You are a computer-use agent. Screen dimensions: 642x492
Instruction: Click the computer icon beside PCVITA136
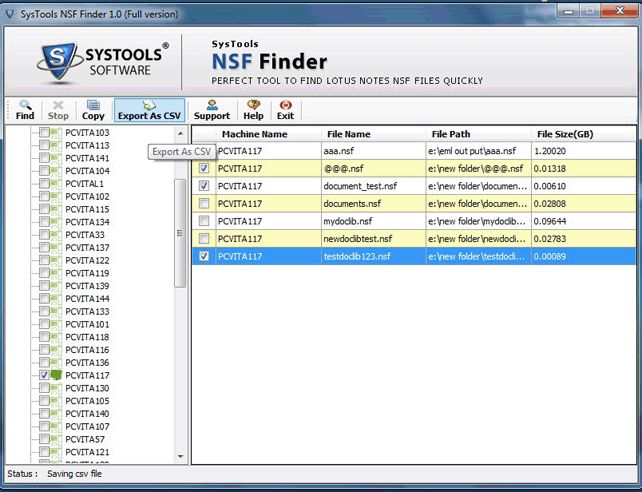click(56, 362)
